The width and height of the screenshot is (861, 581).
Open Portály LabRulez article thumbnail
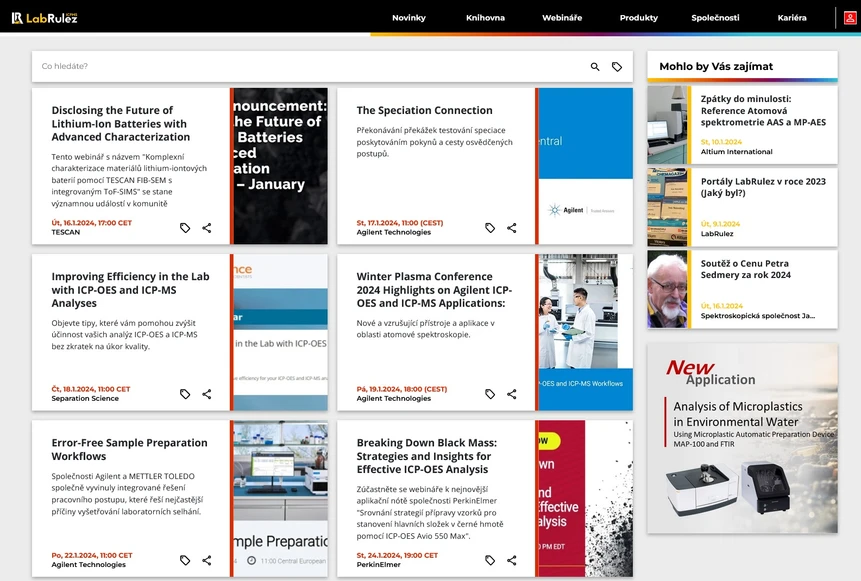(x=667, y=207)
